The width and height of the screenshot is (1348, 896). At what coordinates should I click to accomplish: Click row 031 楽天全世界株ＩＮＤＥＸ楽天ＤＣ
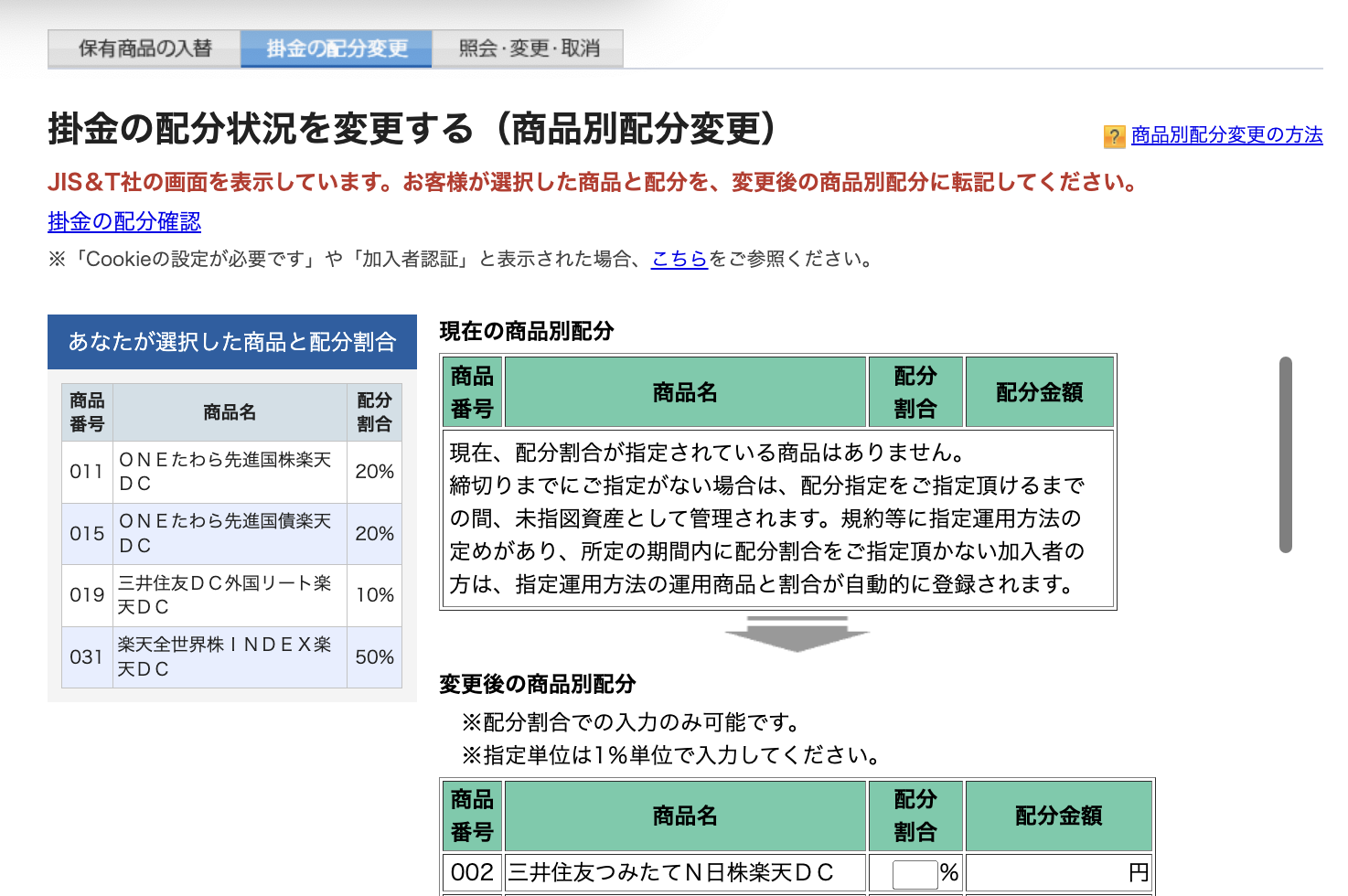click(x=229, y=656)
